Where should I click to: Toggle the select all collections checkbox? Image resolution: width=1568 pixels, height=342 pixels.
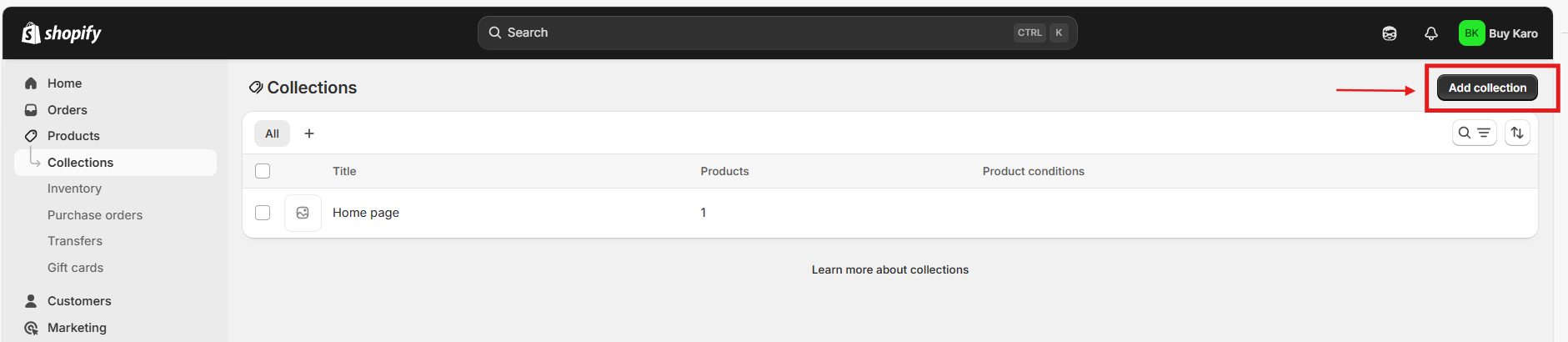click(x=263, y=171)
